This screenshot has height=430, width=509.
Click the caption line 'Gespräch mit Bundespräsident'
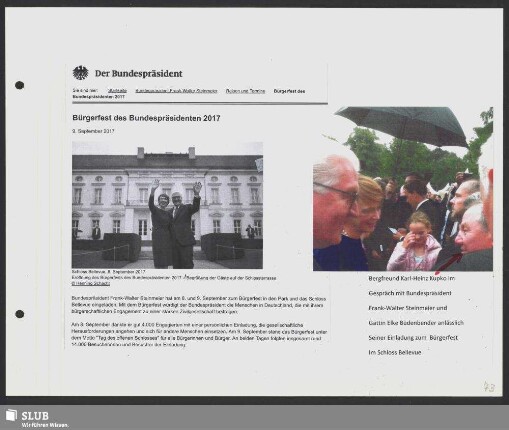point(410,293)
